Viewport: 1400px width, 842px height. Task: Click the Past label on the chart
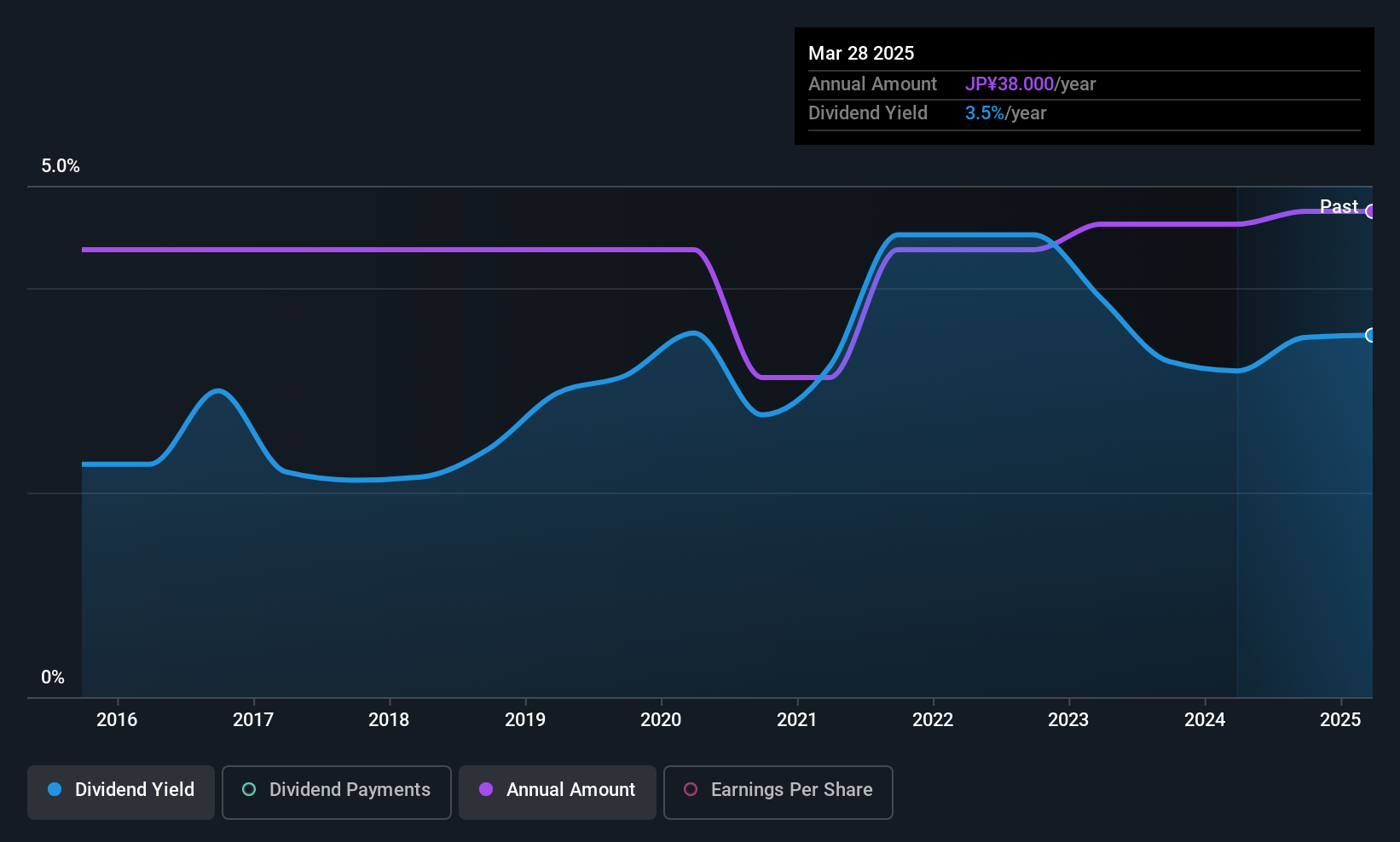1339,206
